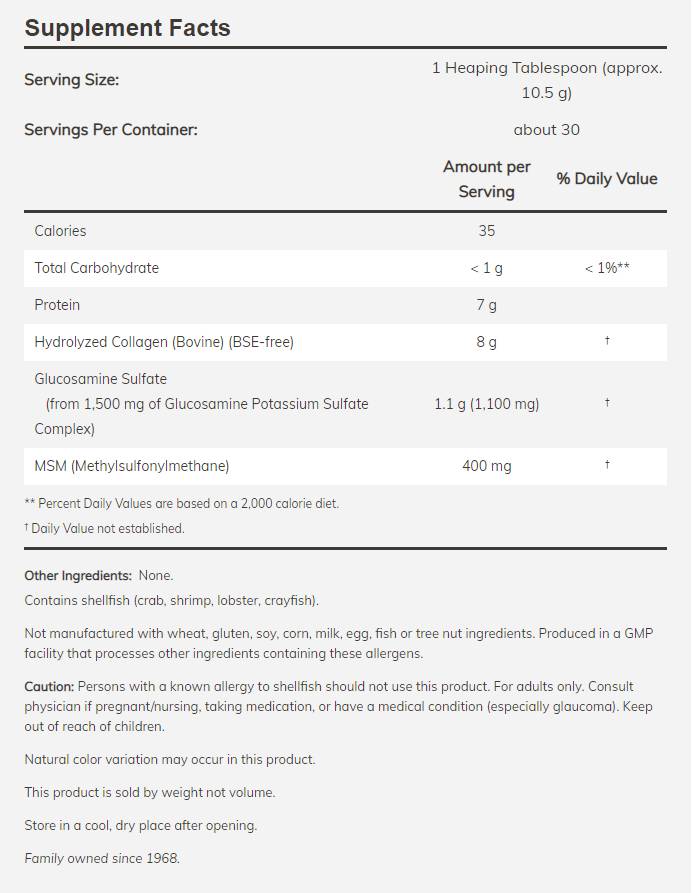Click the bold 'Caution:' label
The width and height of the screenshot is (692, 893).
49,687
